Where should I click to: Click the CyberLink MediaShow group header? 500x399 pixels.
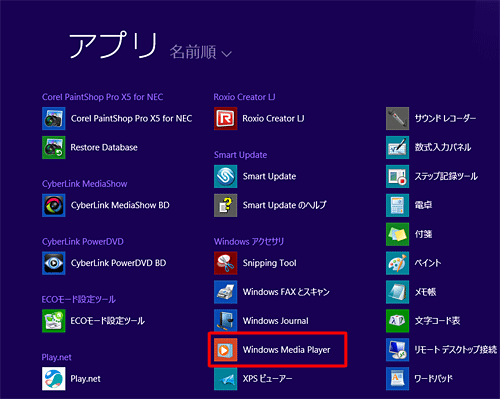[x=85, y=184]
